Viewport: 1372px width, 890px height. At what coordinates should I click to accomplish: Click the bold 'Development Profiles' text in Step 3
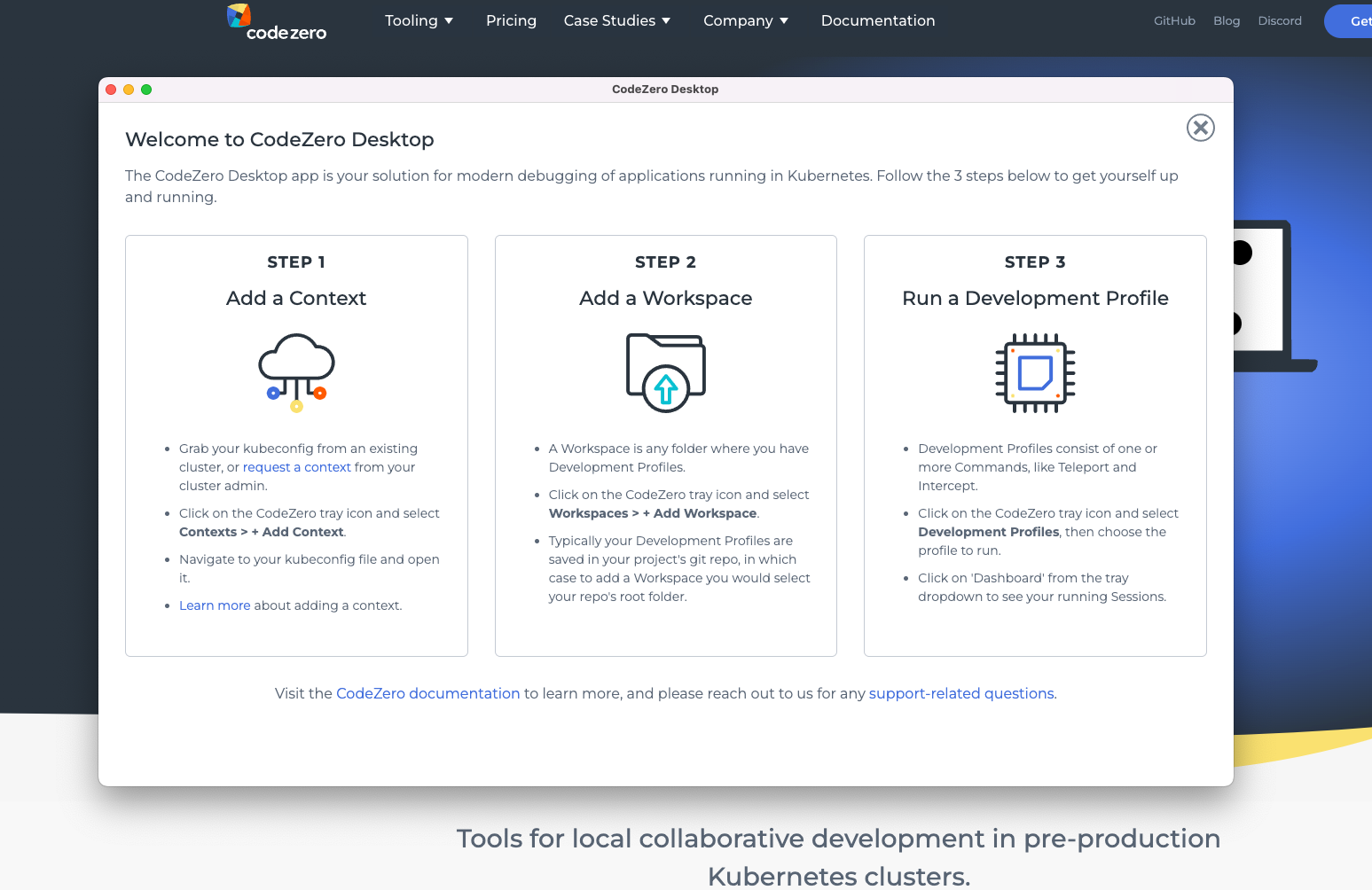[x=989, y=532]
